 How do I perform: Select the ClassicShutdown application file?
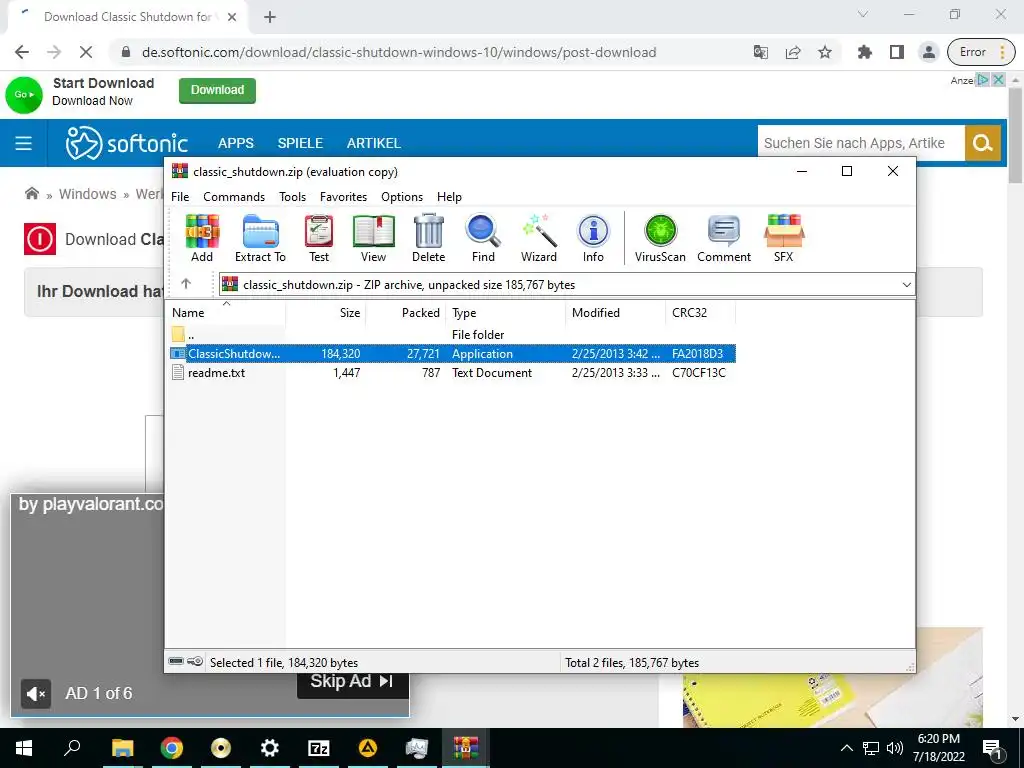point(452,353)
